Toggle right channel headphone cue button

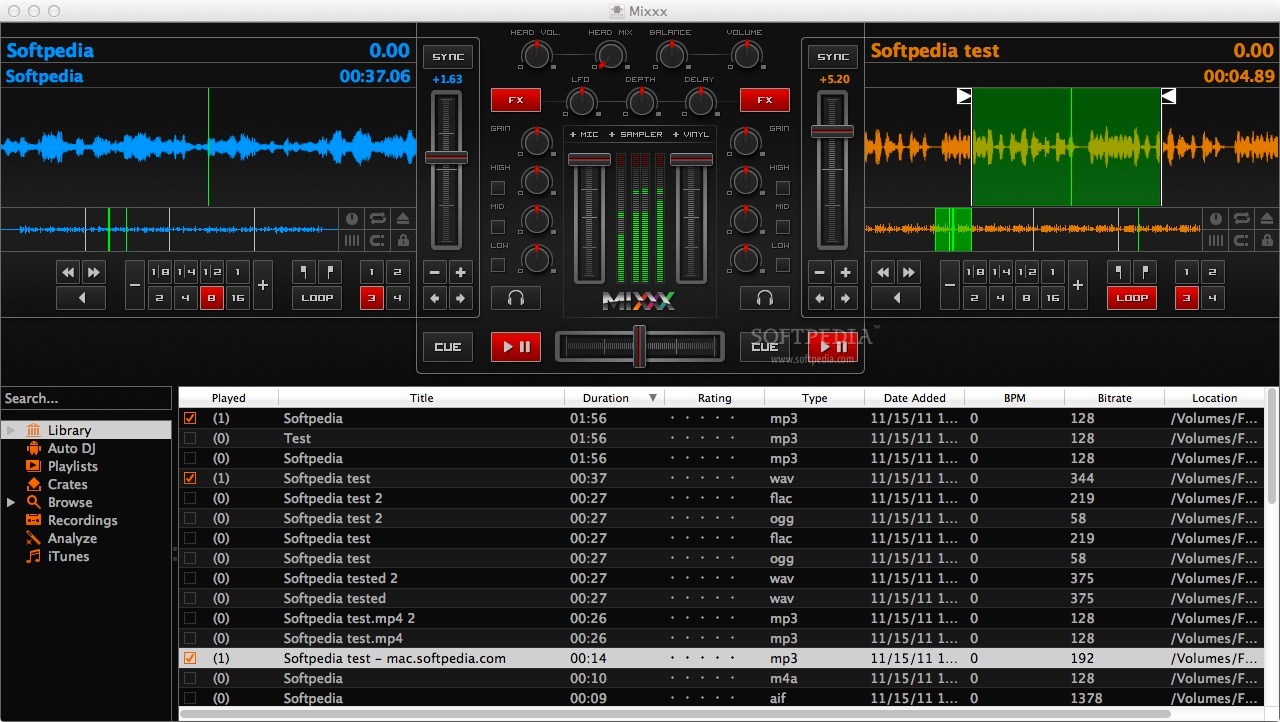pyautogui.click(x=765, y=298)
